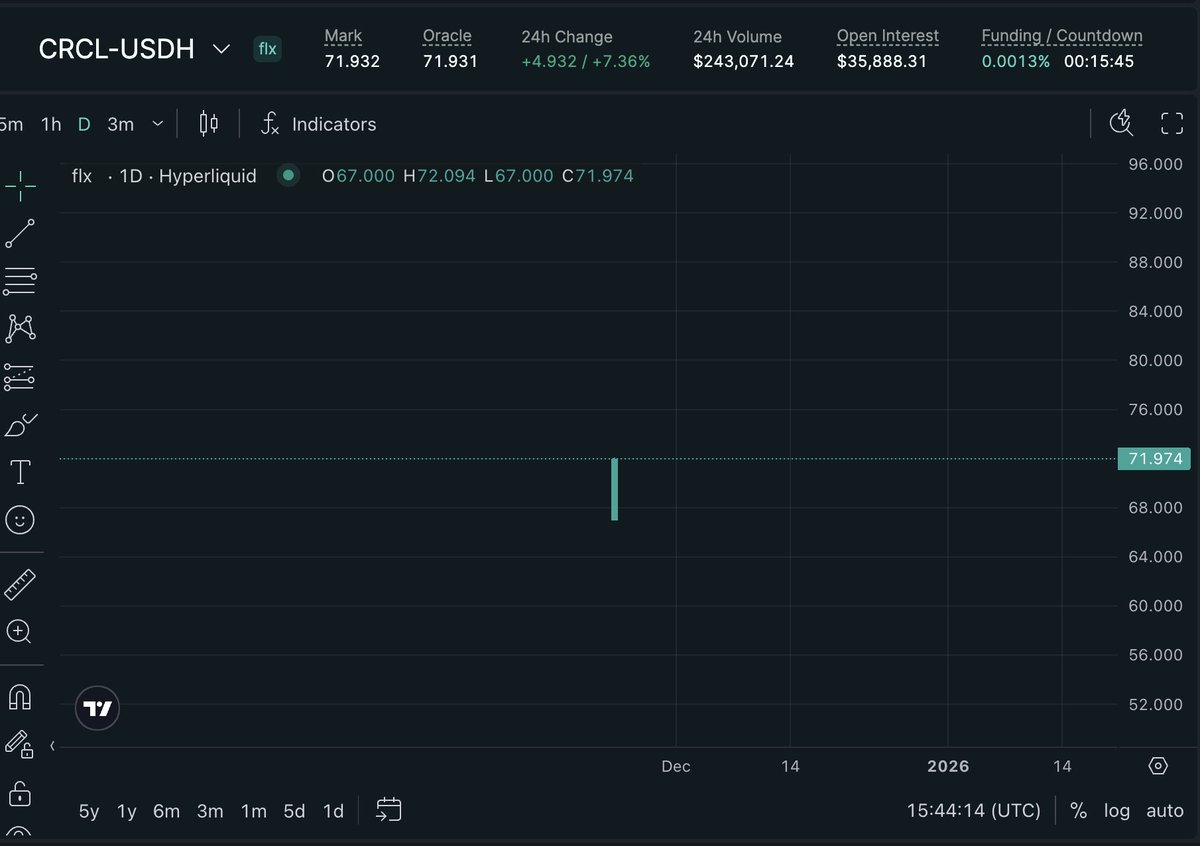1200x846 pixels.
Task: Toggle lock all drawings
Action: point(20,793)
